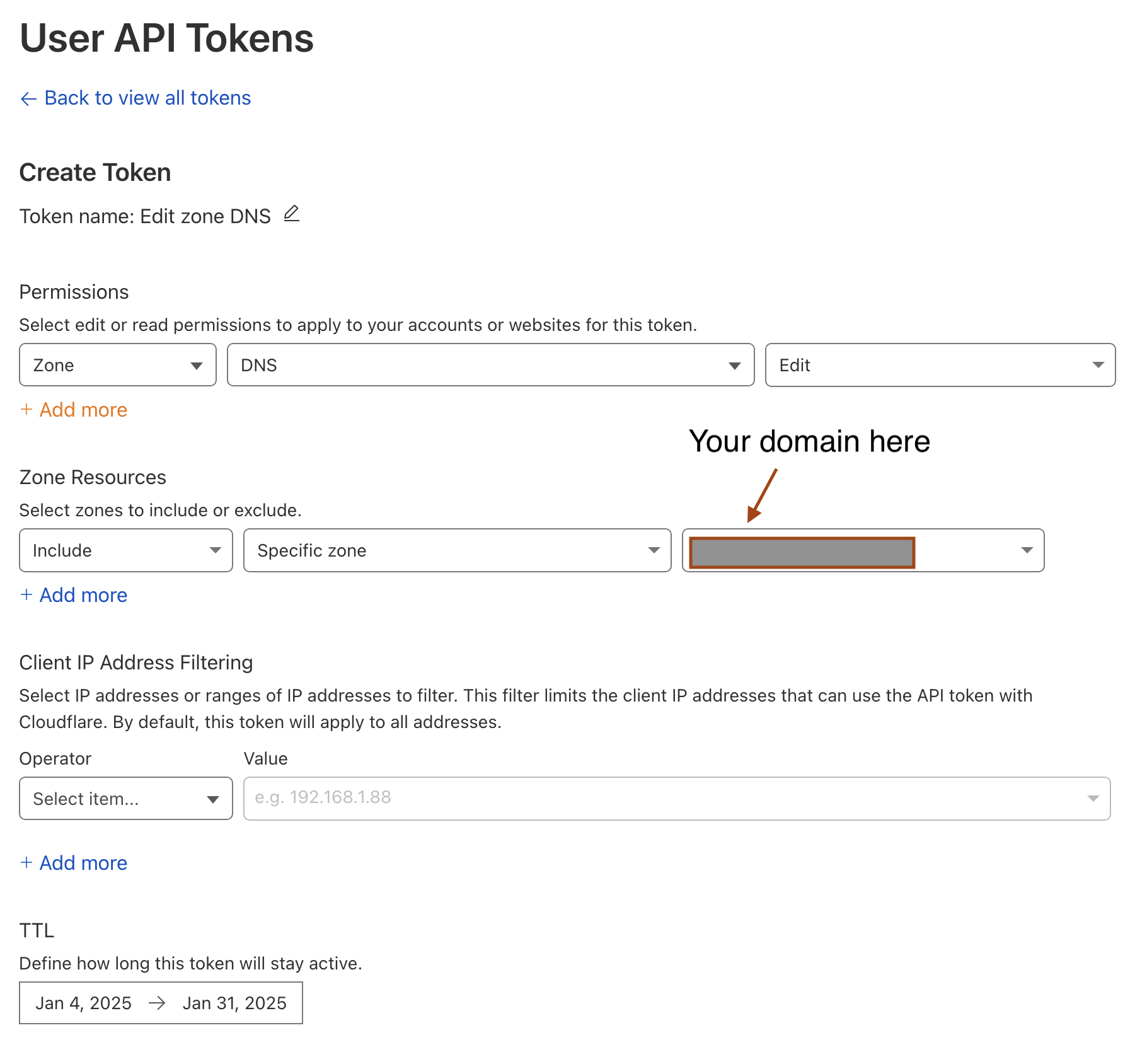Viewport: 1147px width, 1064px height.
Task: Click the caret arrow in the Value field
Action: 1093,799
